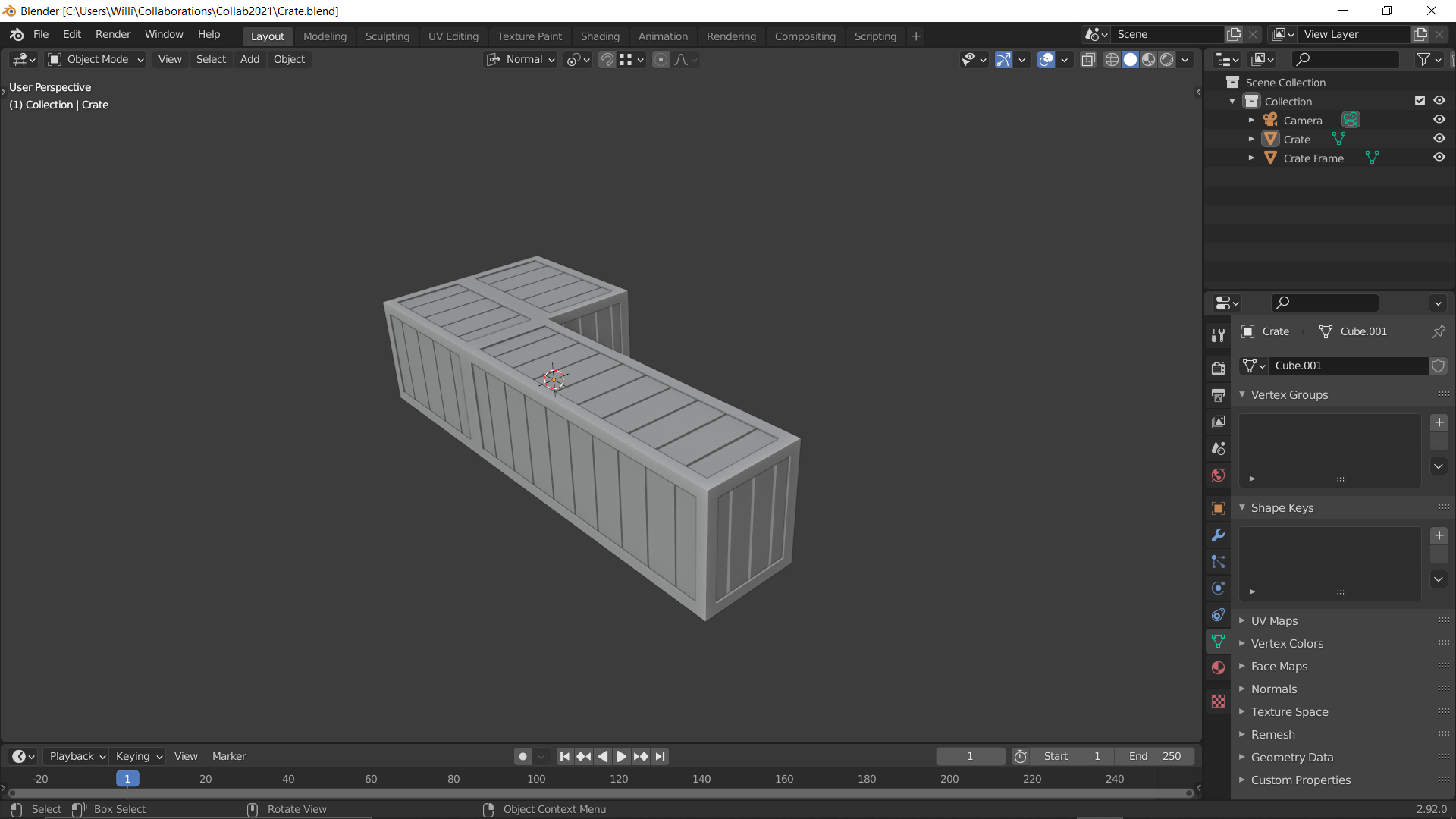
Task: Hide the Crate Frame object in outliner
Action: coord(1439,158)
